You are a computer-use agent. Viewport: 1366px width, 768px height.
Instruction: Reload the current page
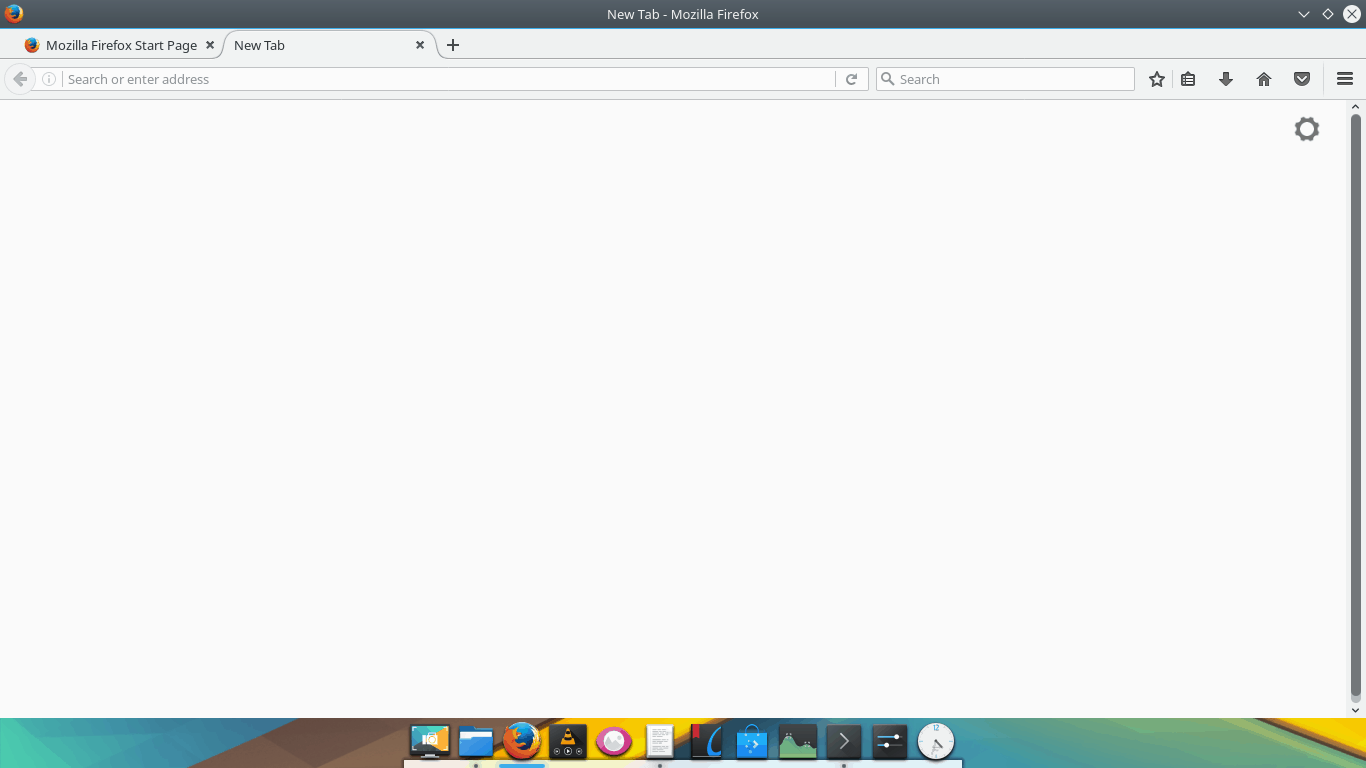tap(851, 79)
